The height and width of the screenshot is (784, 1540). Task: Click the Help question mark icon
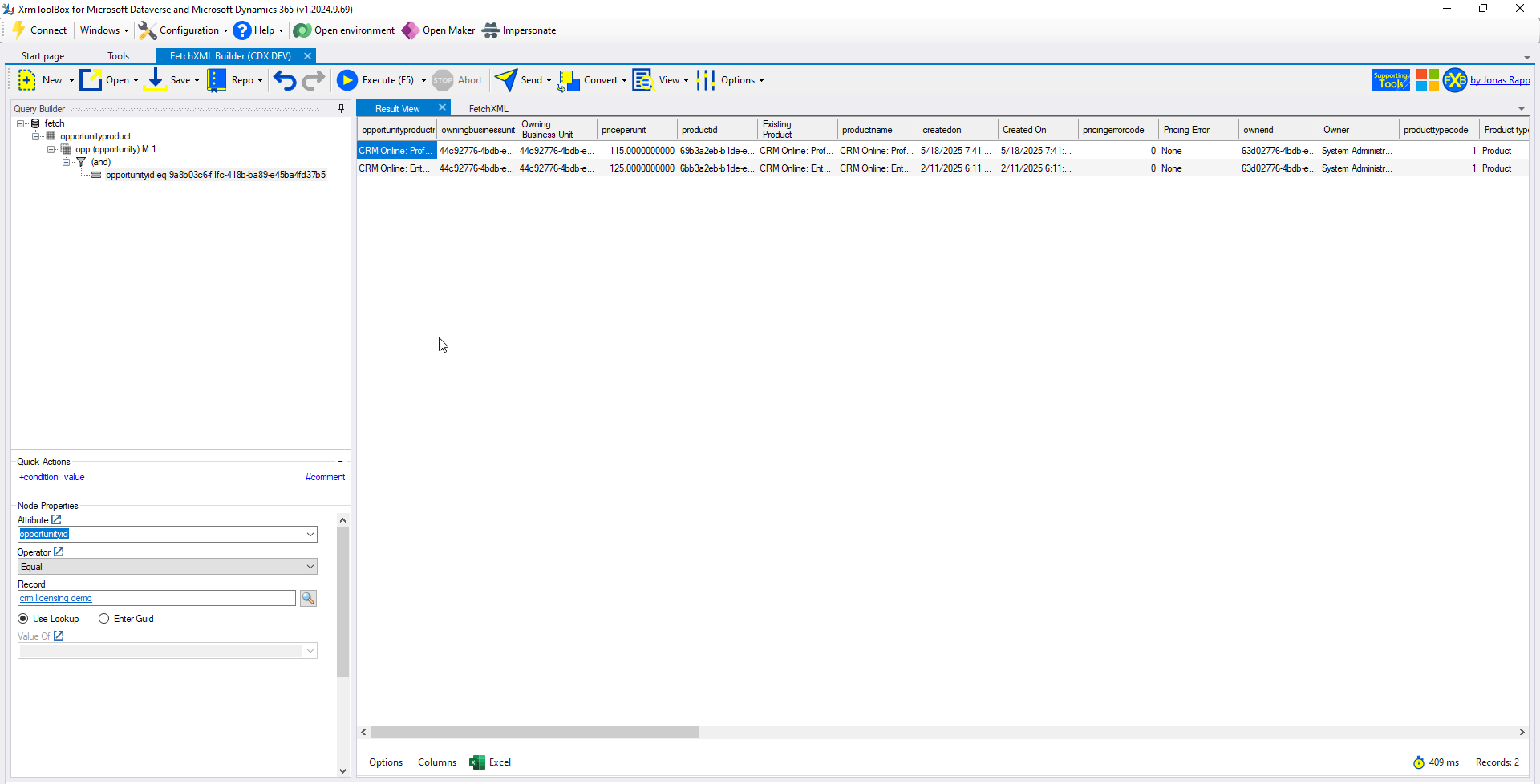click(x=242, y=30)
